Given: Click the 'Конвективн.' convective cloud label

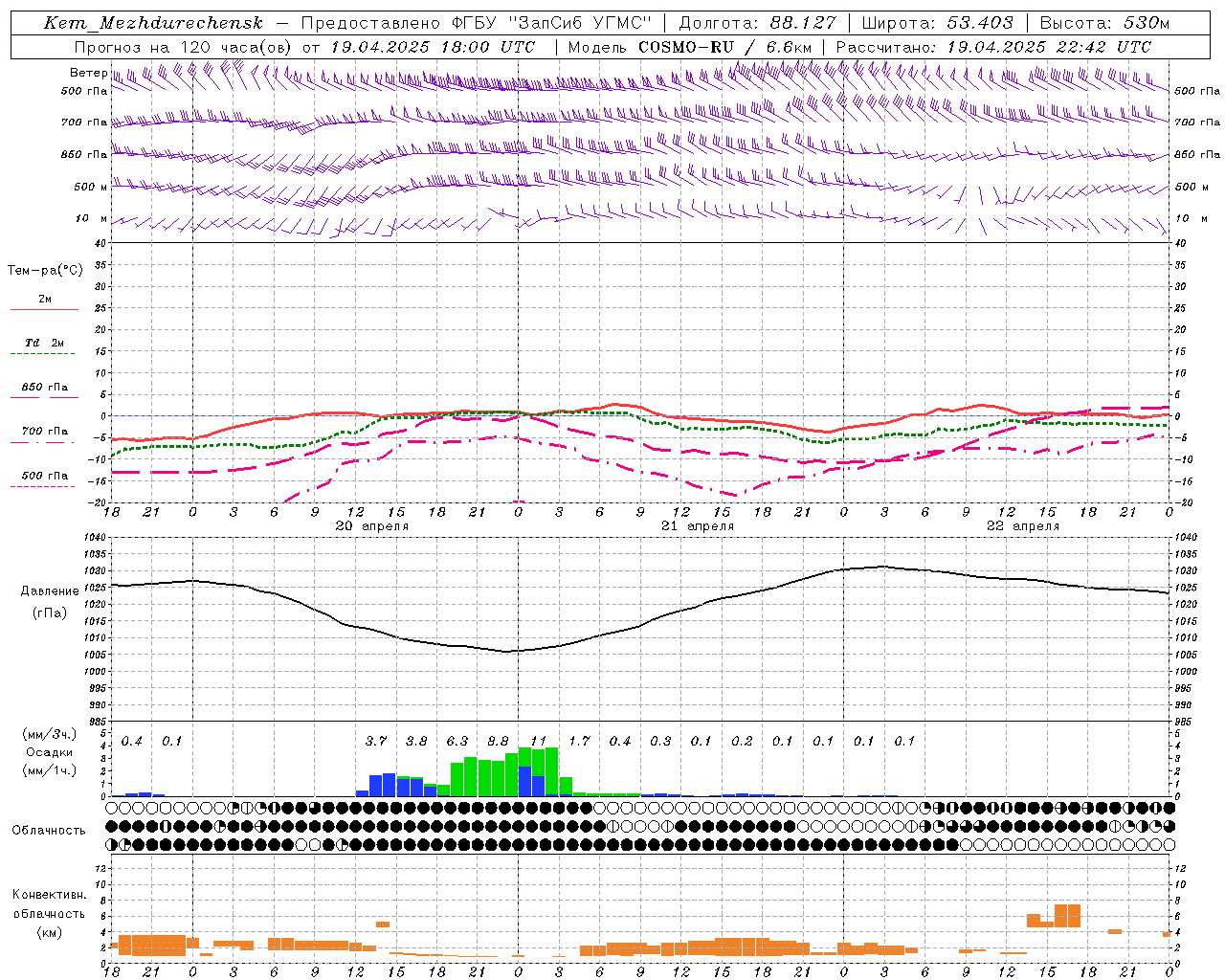Looking at the screenshot, I should (49, 895).
